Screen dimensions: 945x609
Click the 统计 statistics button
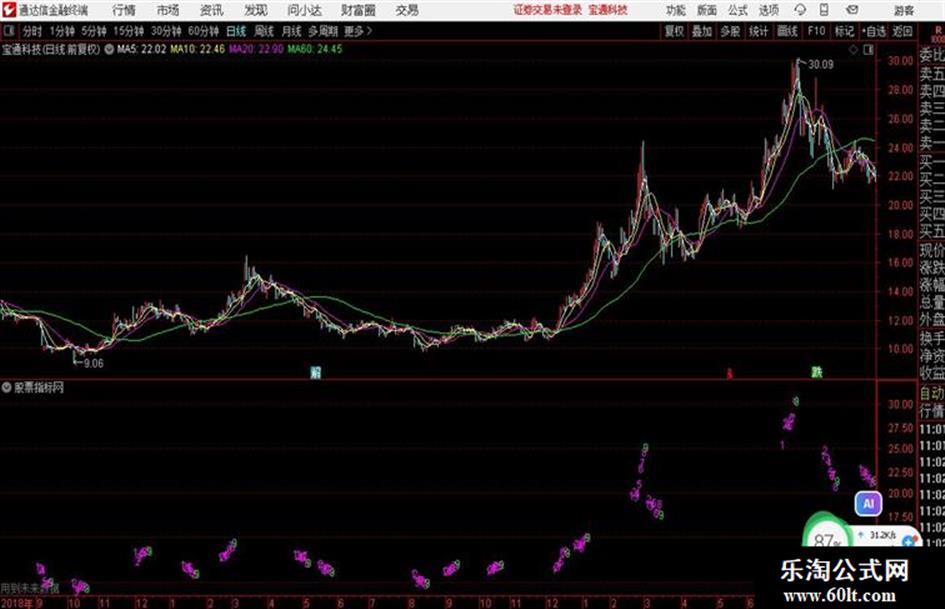(x=758, y=31)
